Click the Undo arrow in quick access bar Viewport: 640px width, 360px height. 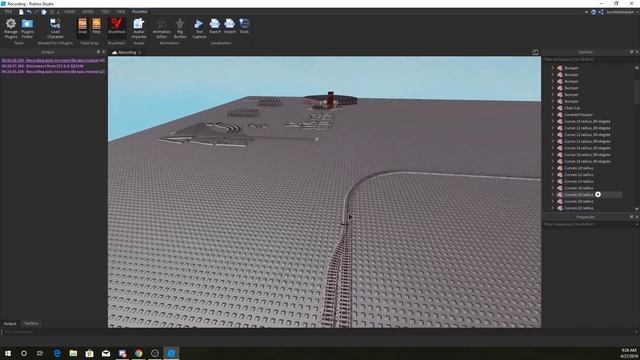tap(29, 12)
